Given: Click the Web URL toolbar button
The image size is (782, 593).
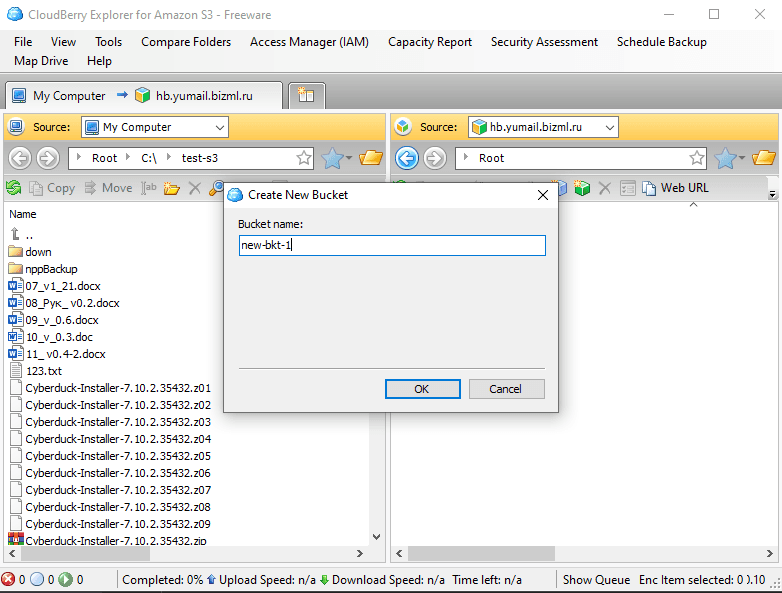Looking at the screenshot, I should tap(675, 188).
